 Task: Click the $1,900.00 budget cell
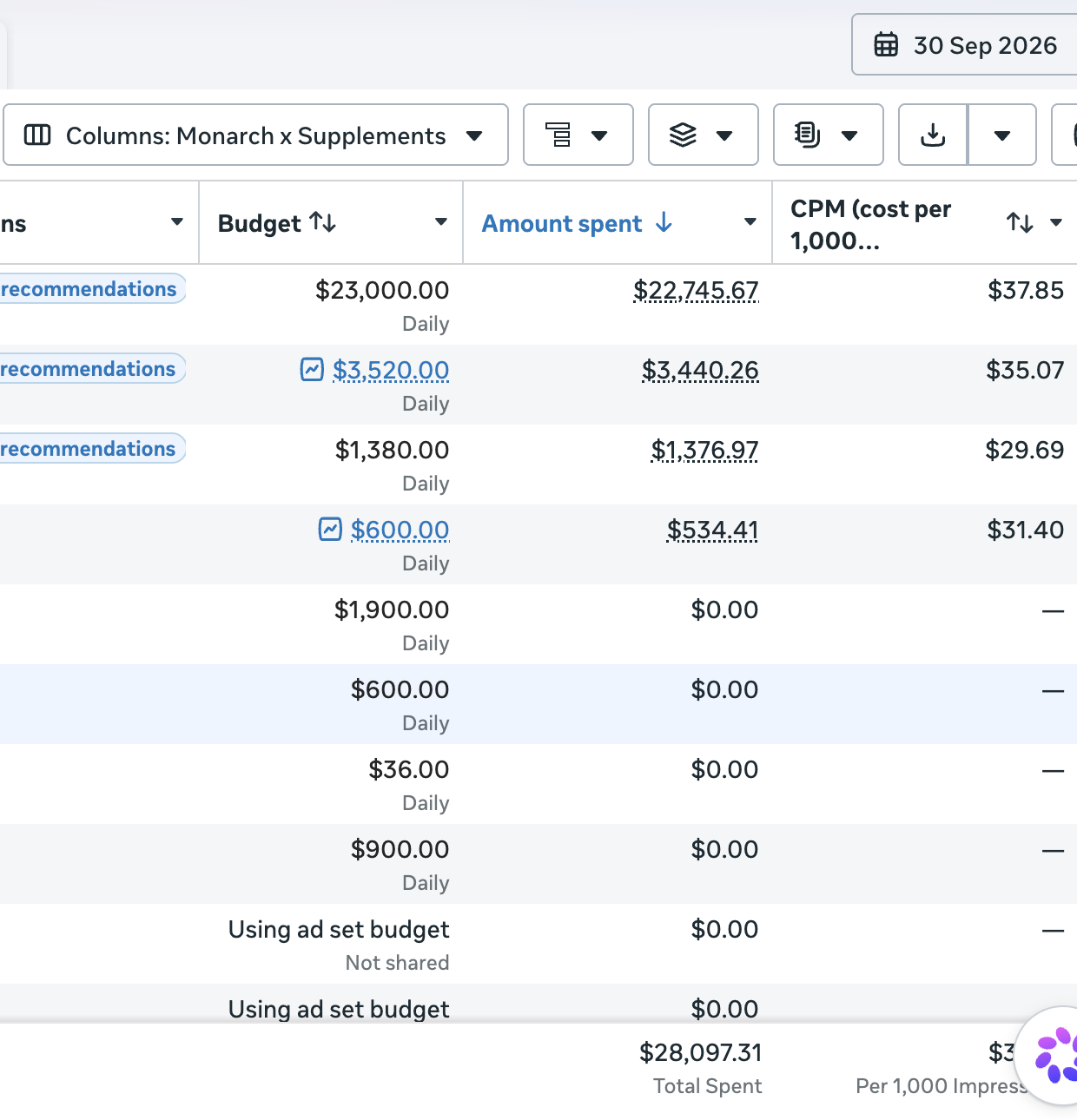point(392,609)
